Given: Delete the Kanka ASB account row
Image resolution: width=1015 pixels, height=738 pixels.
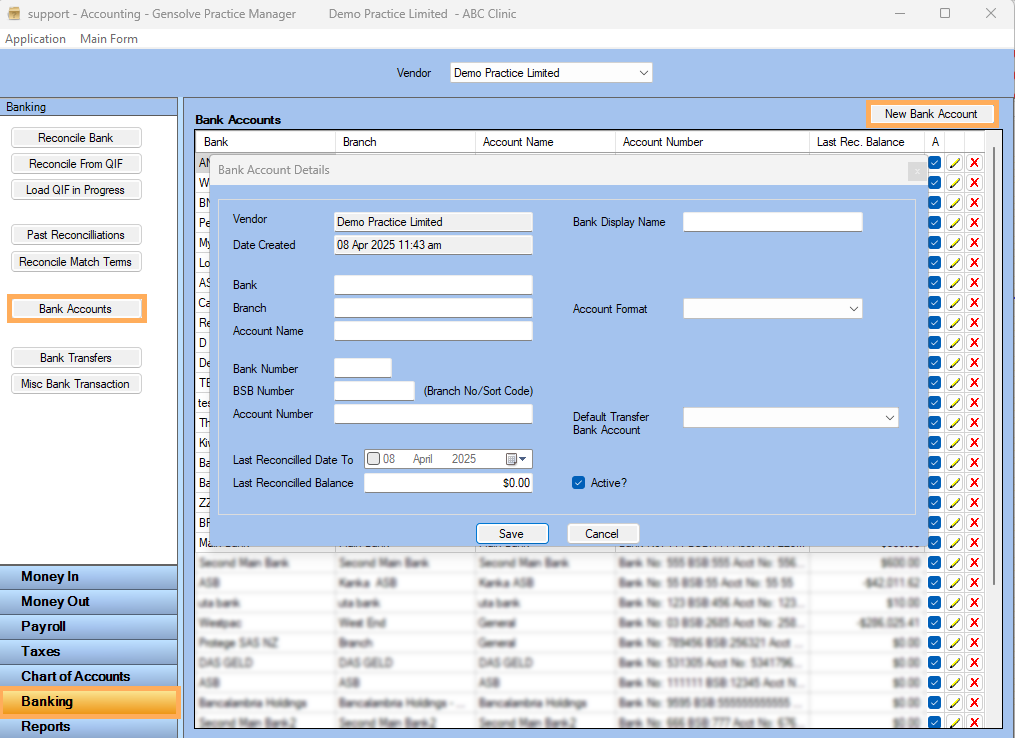Looking at the screenshot, I should pyautogui.click(x=974, y=583).
